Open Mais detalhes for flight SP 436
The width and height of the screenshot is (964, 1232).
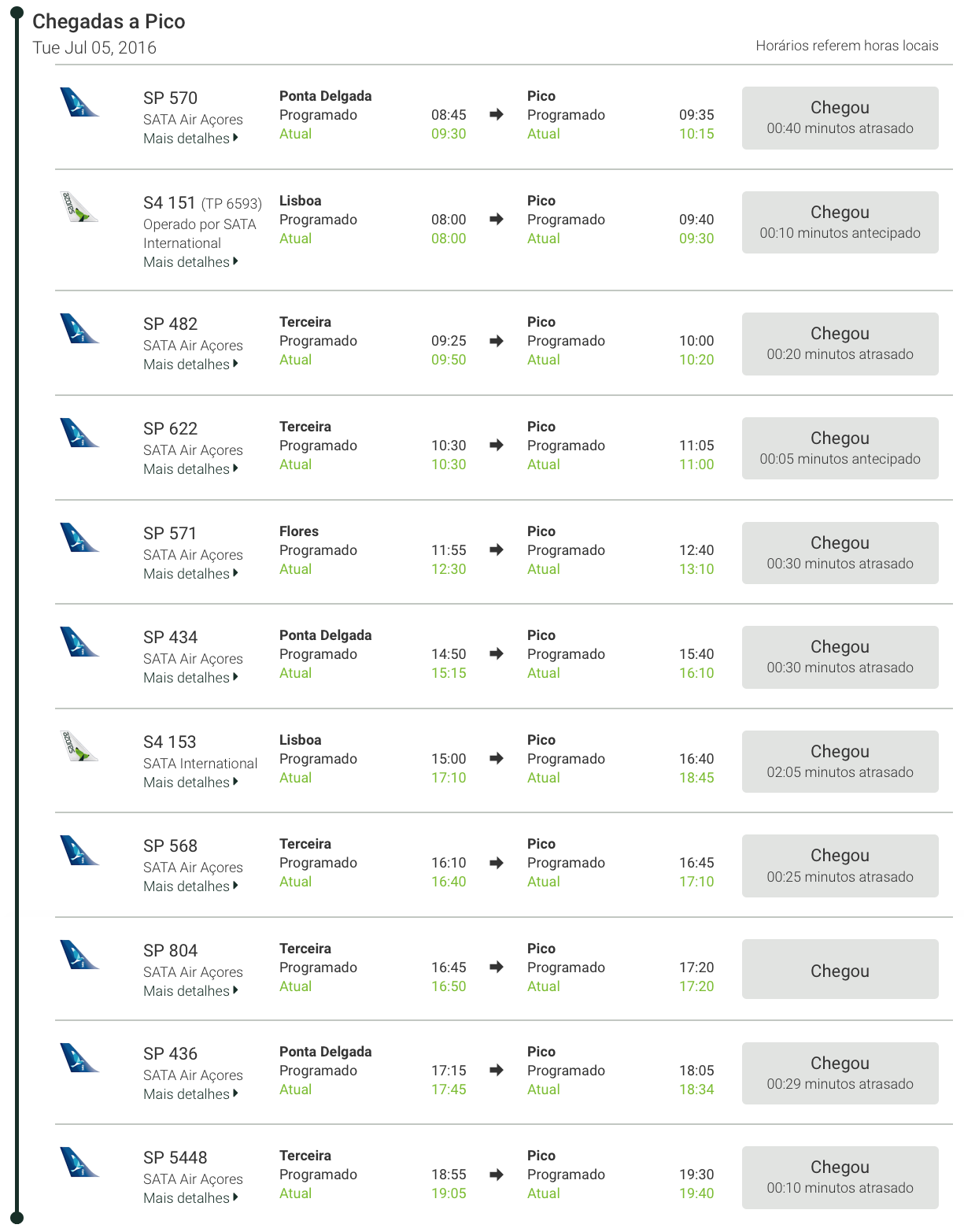[190, 1094]
